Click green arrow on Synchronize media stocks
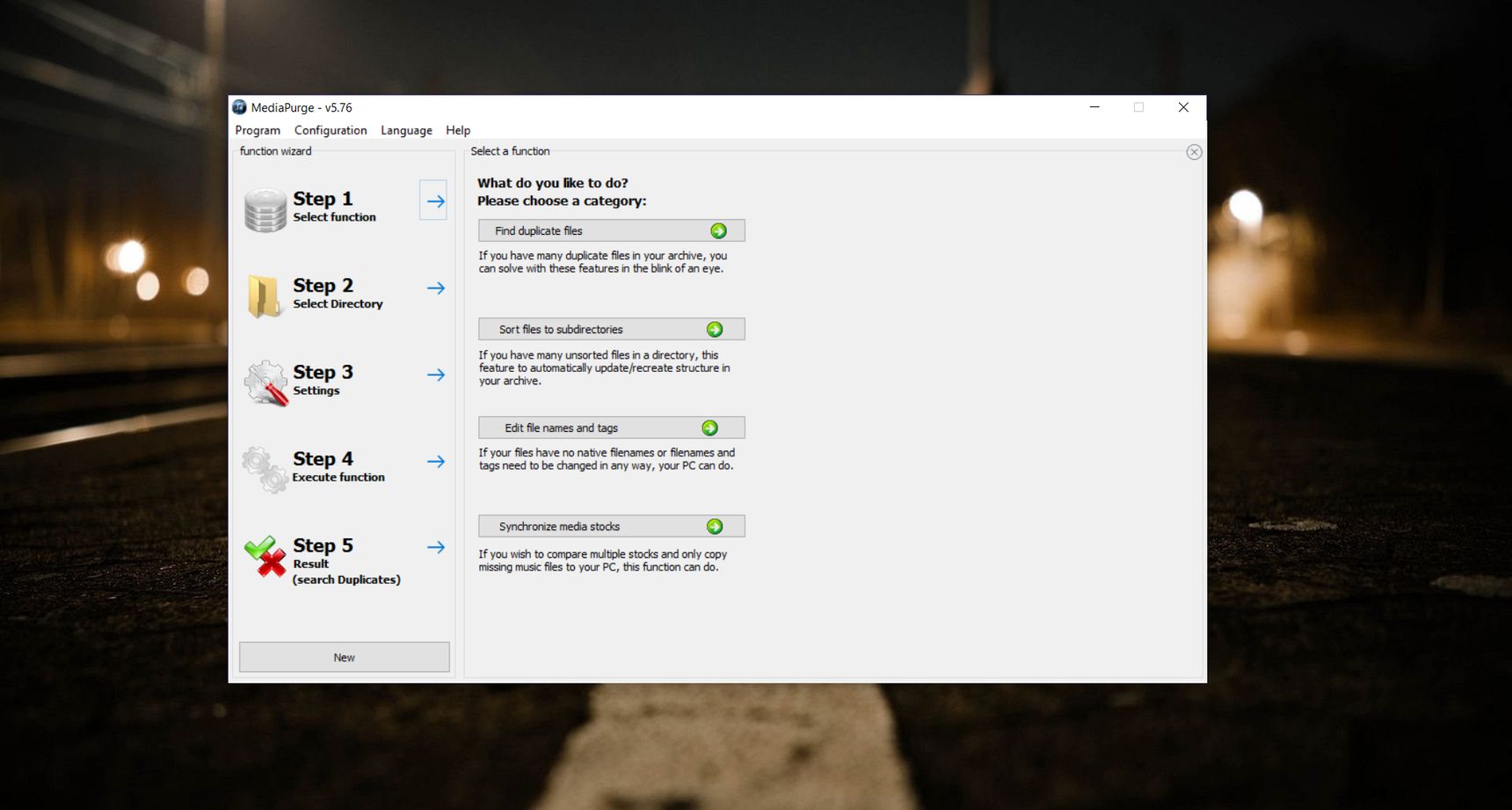1512x810 pixels. [x=715, y=526]
